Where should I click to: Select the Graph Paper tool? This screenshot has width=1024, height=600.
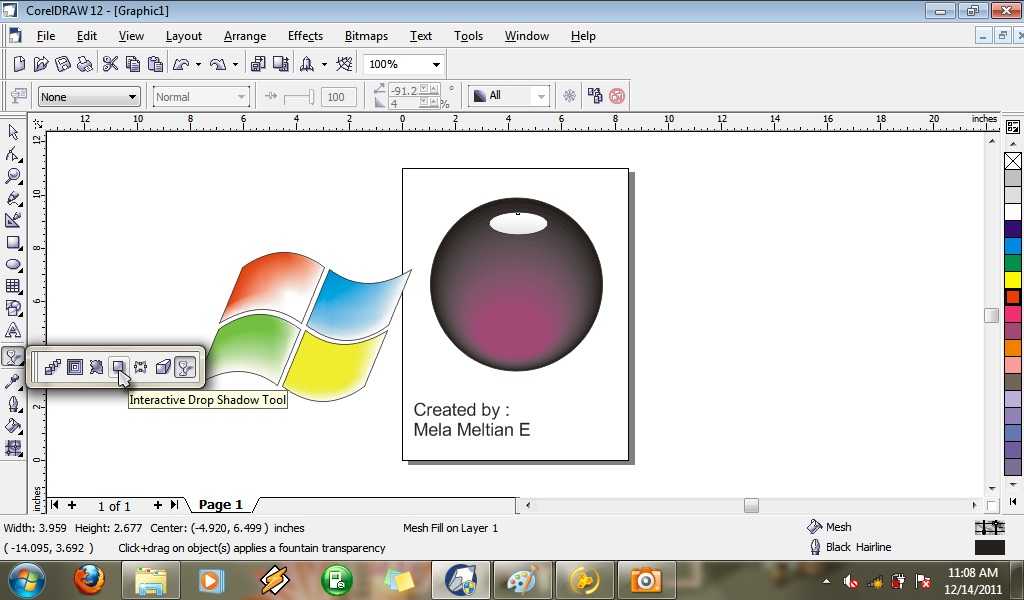(x=13, y=286)
